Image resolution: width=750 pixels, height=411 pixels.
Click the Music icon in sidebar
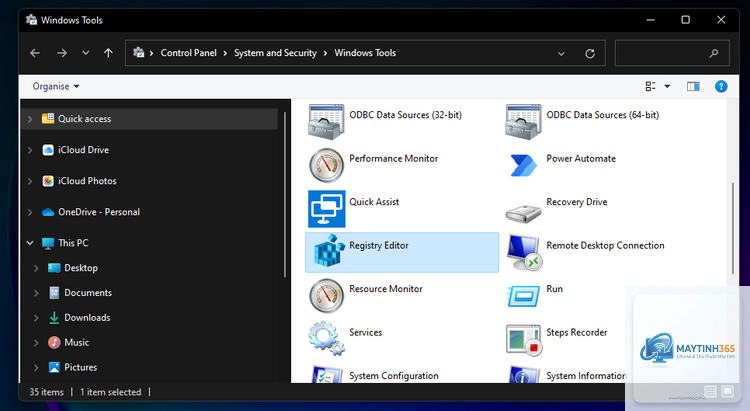(x=54, y=343)
